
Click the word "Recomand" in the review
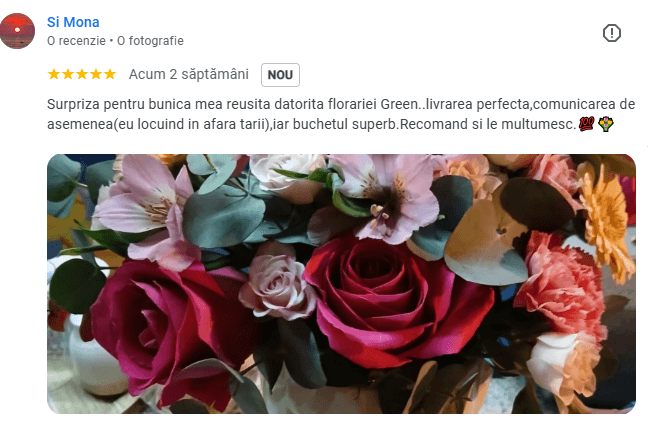tap(434, 124)
